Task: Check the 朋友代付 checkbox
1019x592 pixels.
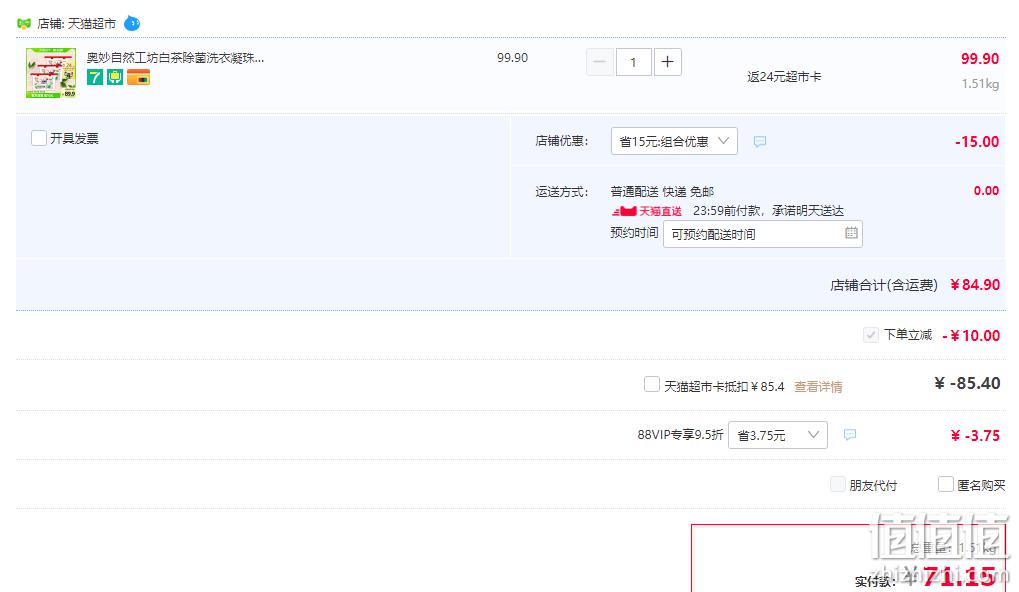Action: tap(838, 484)
